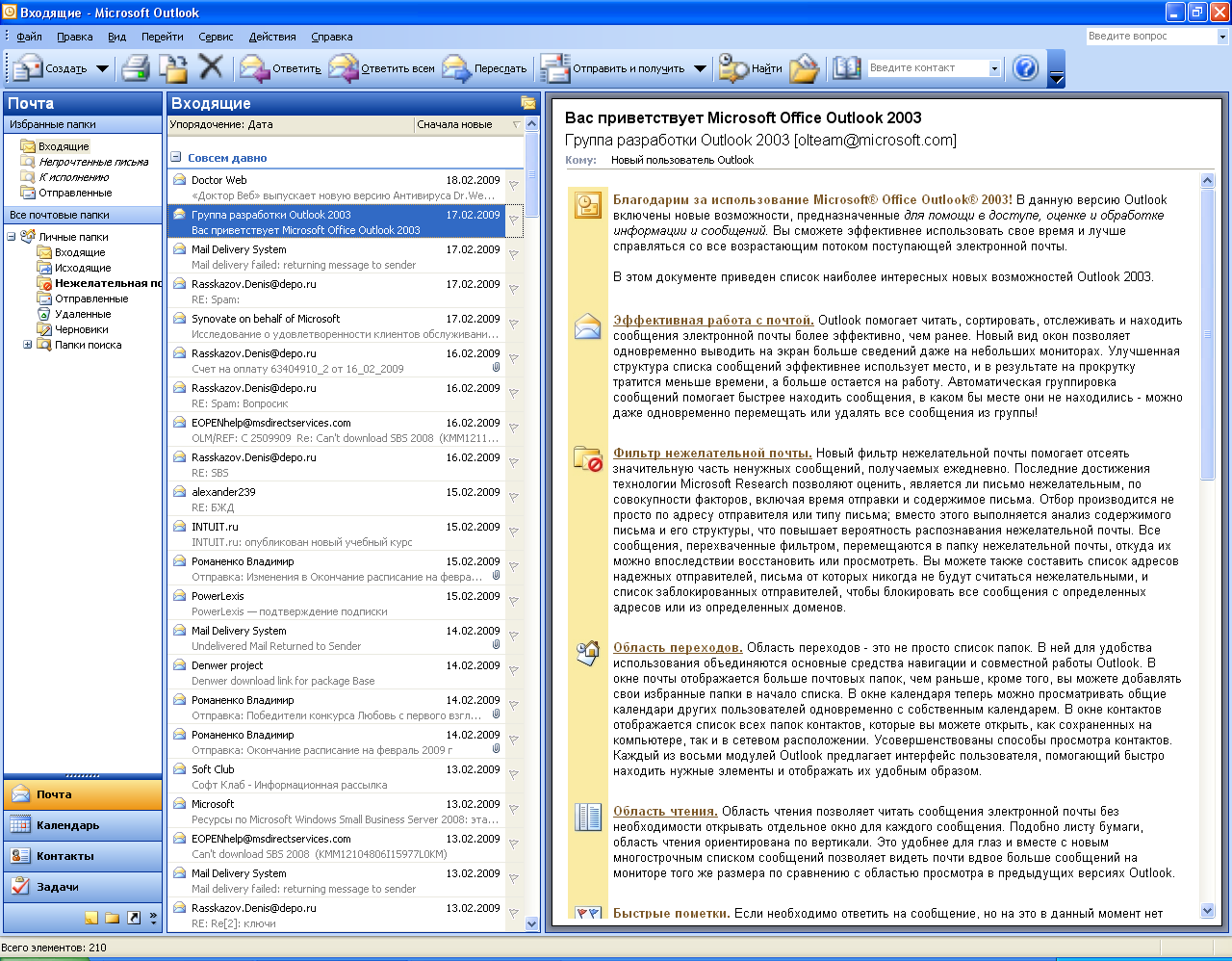1232x961 pixels.
Task: Toggle the flag on the Denwer project message
Action: (513, 670)
